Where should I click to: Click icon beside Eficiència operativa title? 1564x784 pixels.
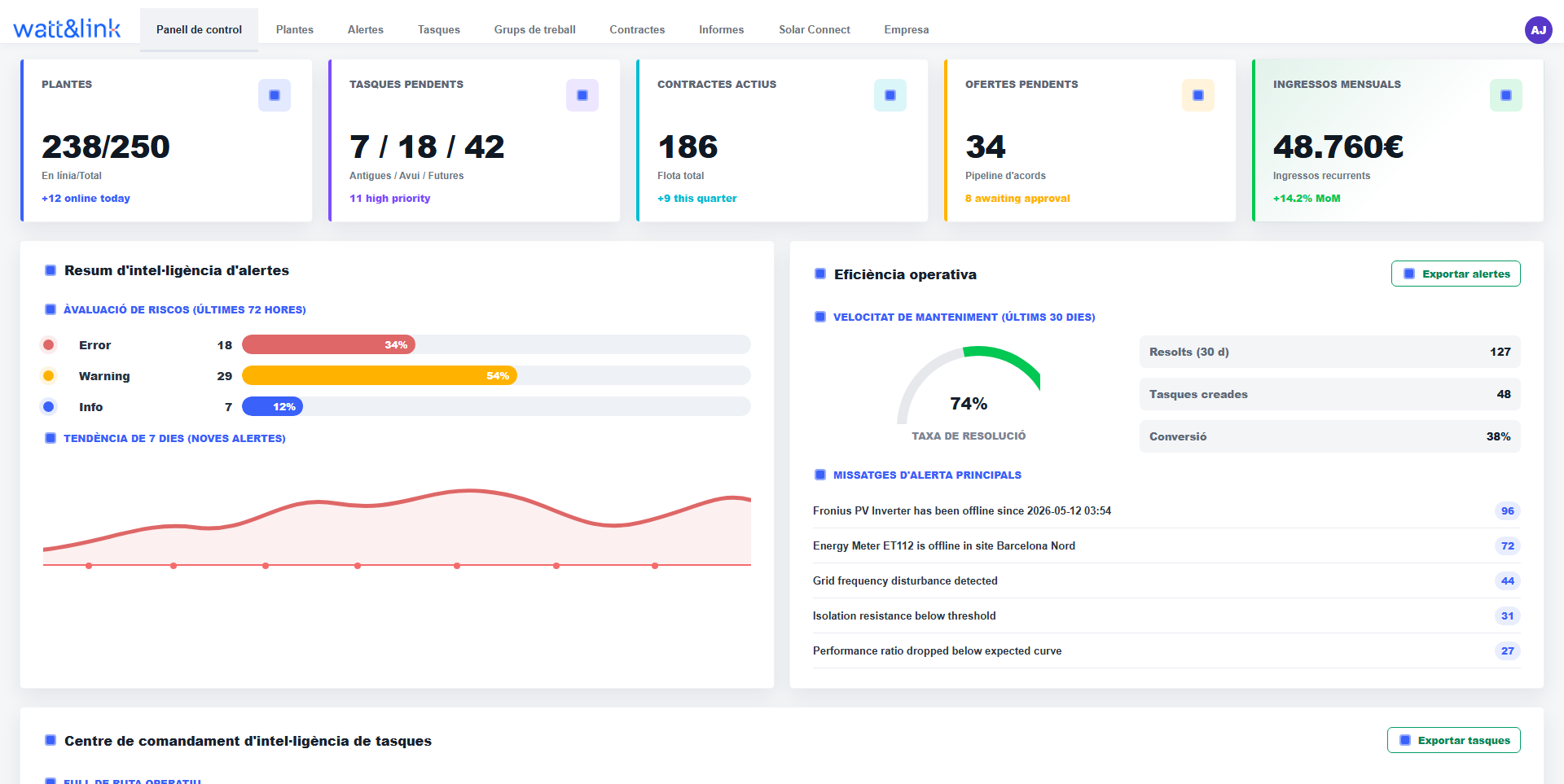click(x=820, y=274)
